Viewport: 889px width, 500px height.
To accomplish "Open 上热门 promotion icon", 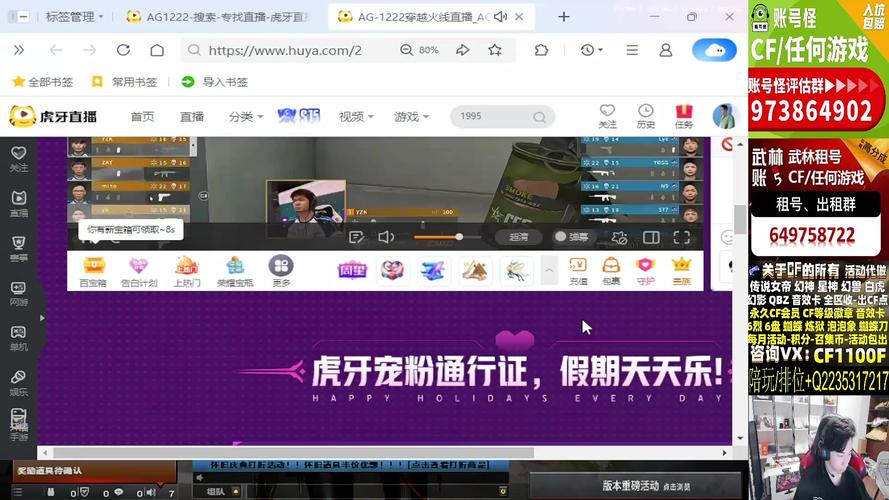I will pyautogui.click(x=187, y=271).
